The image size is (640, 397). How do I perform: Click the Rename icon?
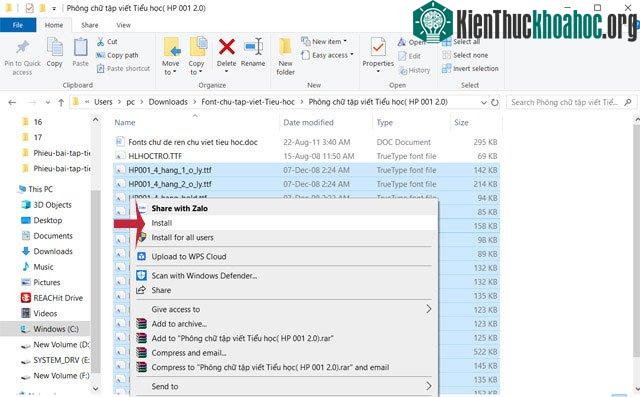pos(253,47)
